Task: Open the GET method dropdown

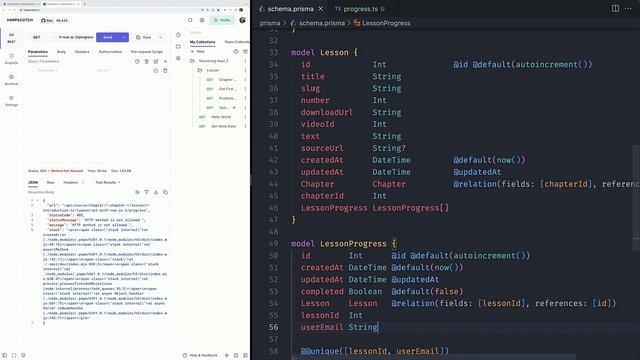Action: (x=43, y=37)
